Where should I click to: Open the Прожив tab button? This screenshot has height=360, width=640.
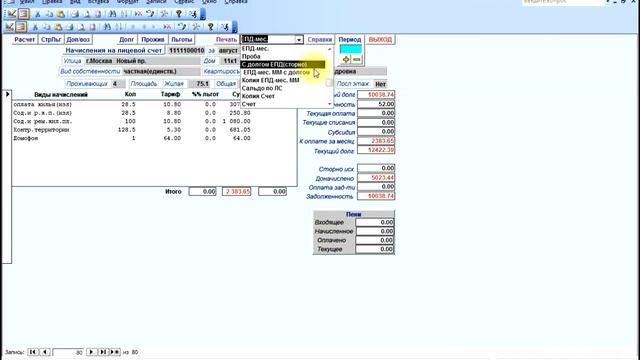coord(153,40)
